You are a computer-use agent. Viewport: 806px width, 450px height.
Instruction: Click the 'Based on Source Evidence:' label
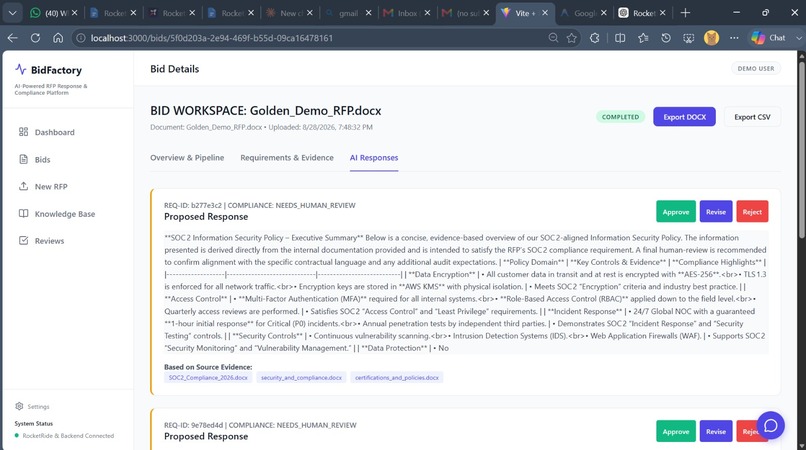coord(208,367)
